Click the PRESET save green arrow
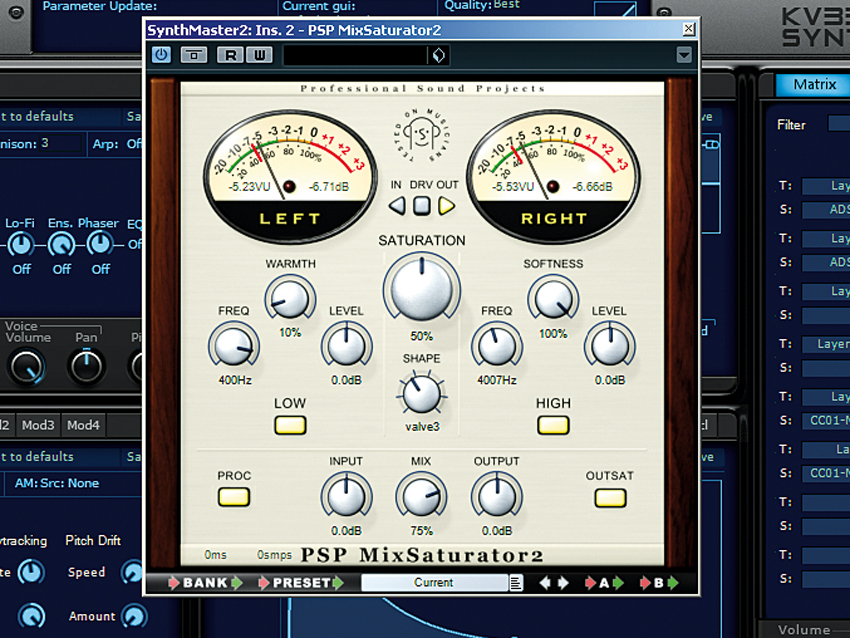 pyautogui.click(x=338, y=583)
